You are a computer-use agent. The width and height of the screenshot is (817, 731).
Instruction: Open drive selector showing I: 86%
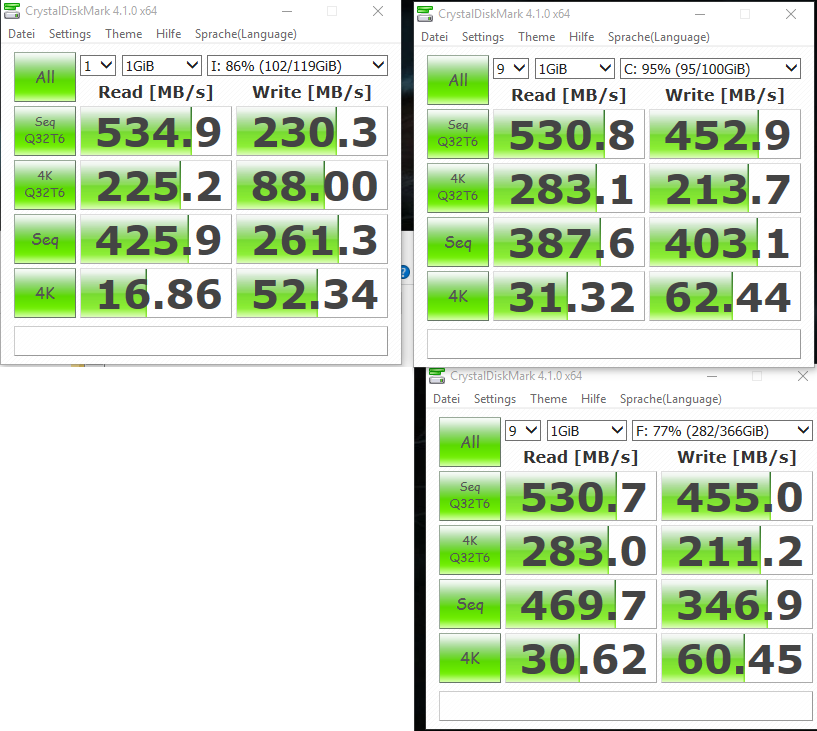[297, 66]
